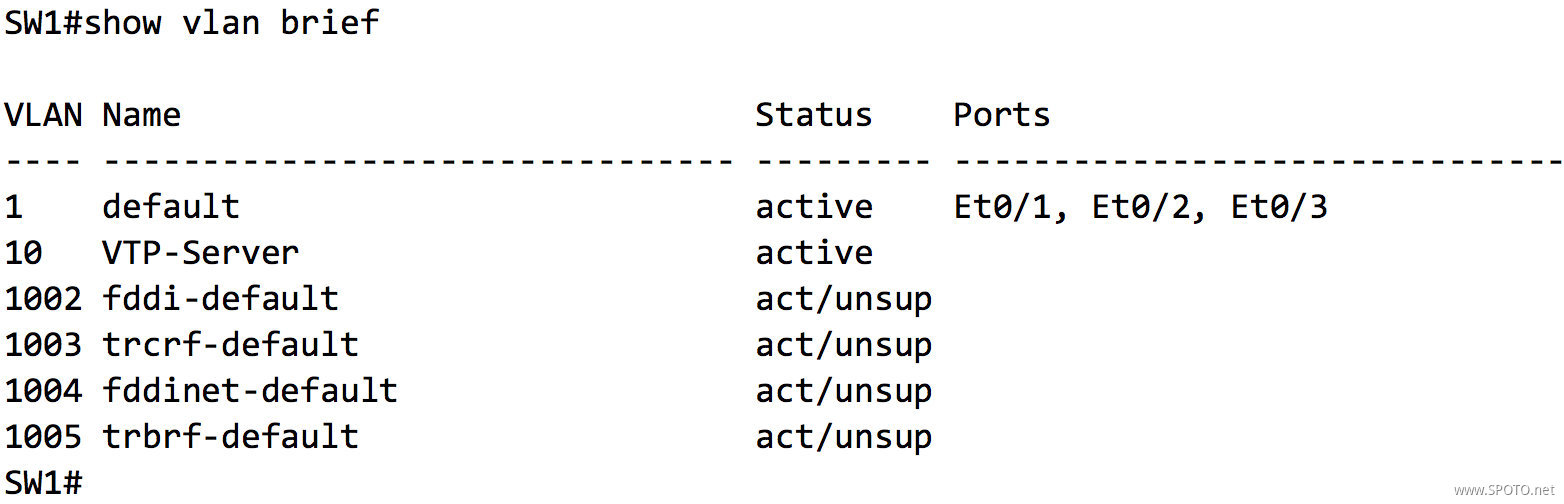Click the Status column header
The image size is (1564, 504).
813,115
